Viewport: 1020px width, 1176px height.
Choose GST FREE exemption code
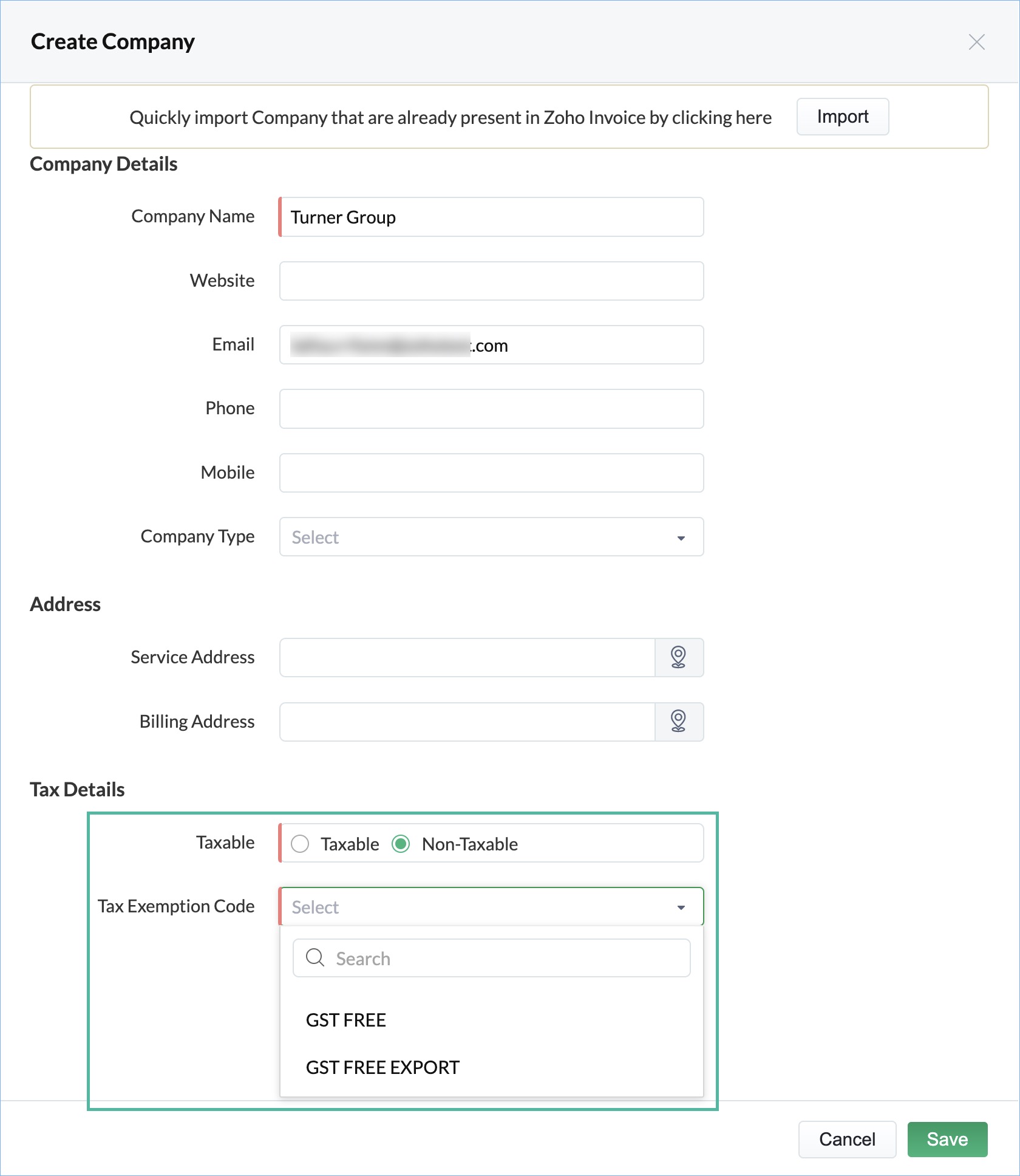coord(492,1020)
